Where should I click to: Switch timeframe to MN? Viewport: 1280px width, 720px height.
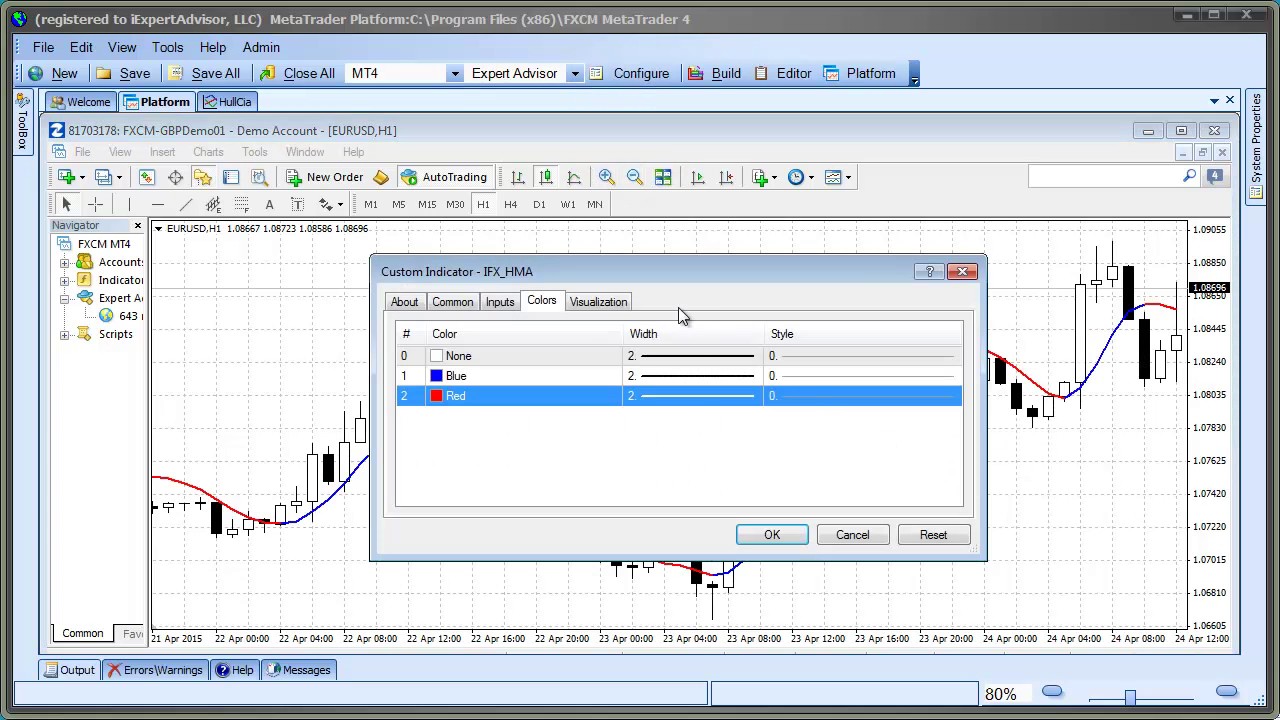point(595,204)
